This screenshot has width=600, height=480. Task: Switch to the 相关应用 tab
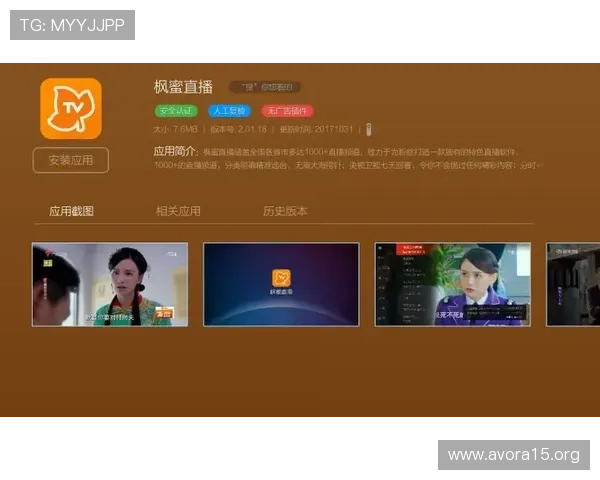[x=178, y=211]
